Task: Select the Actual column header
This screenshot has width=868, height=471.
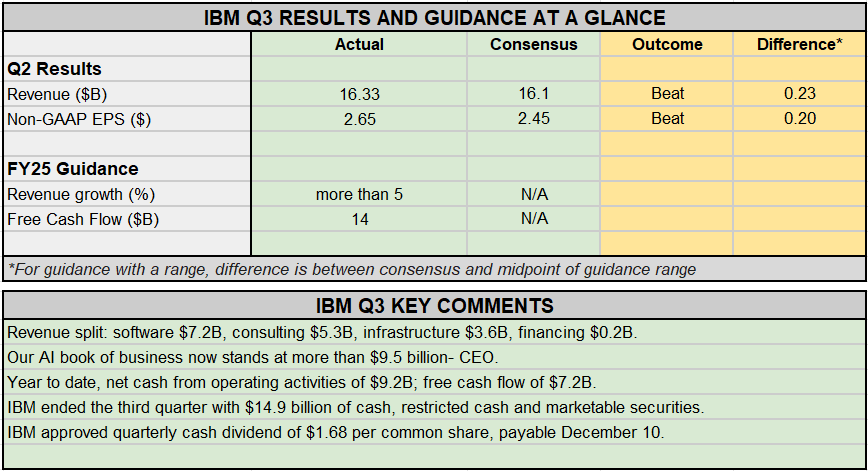Action: click(x=359, y=44)
